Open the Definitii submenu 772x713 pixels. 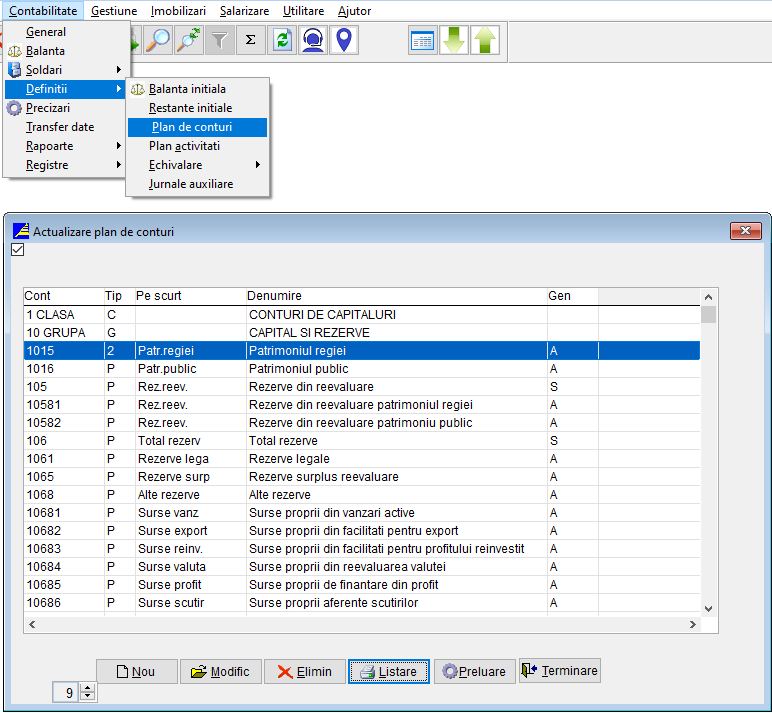65,89
